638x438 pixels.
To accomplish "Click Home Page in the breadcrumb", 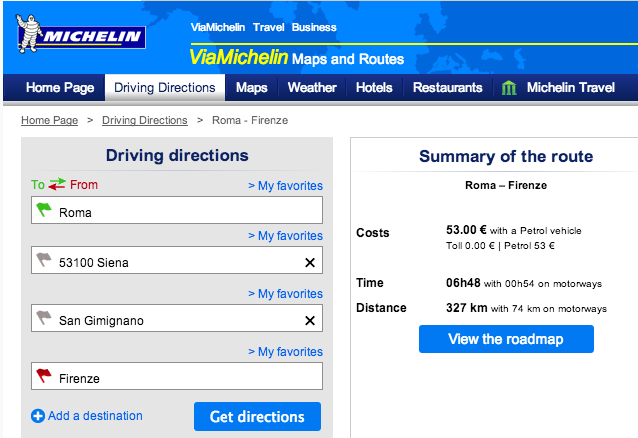I will [50, 120].
